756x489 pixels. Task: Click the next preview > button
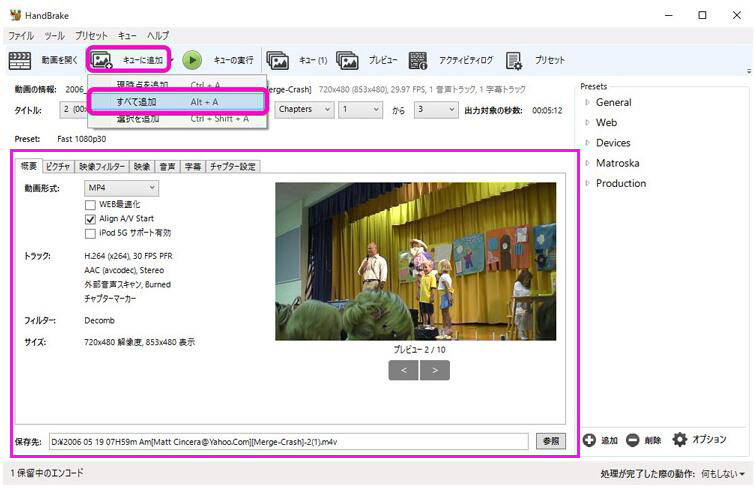pyautogui.click(x=434, y=370)
